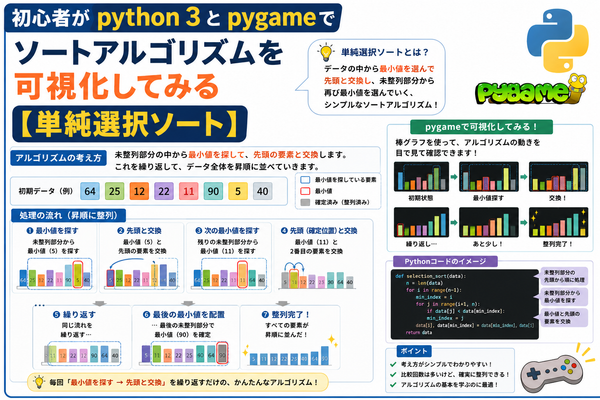Click the ❶ 最小値を探す step heading
600x400 pixels.
pyautogui.click(x=52, y=230)
